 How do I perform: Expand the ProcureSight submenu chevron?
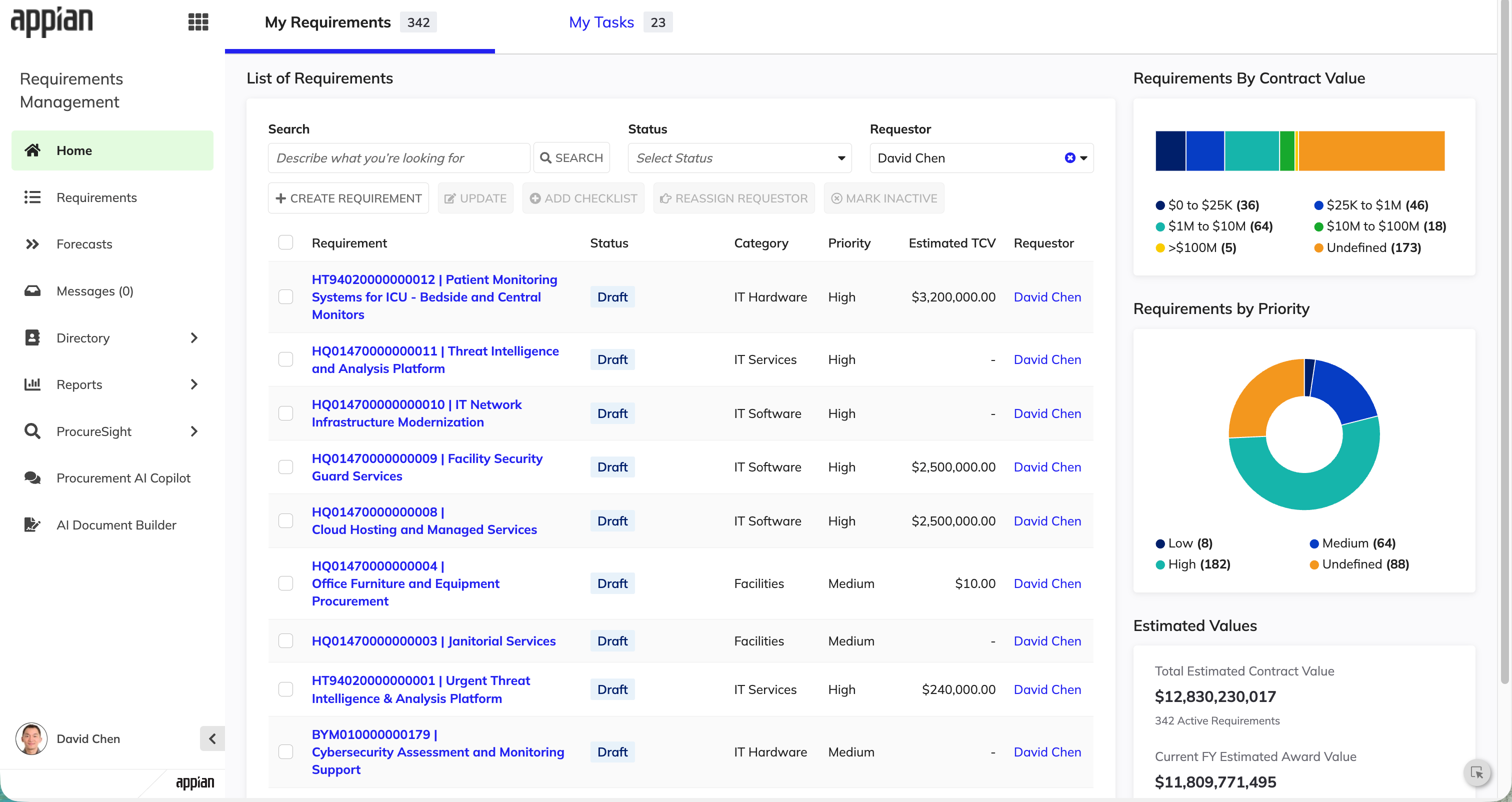click(194, 431)
